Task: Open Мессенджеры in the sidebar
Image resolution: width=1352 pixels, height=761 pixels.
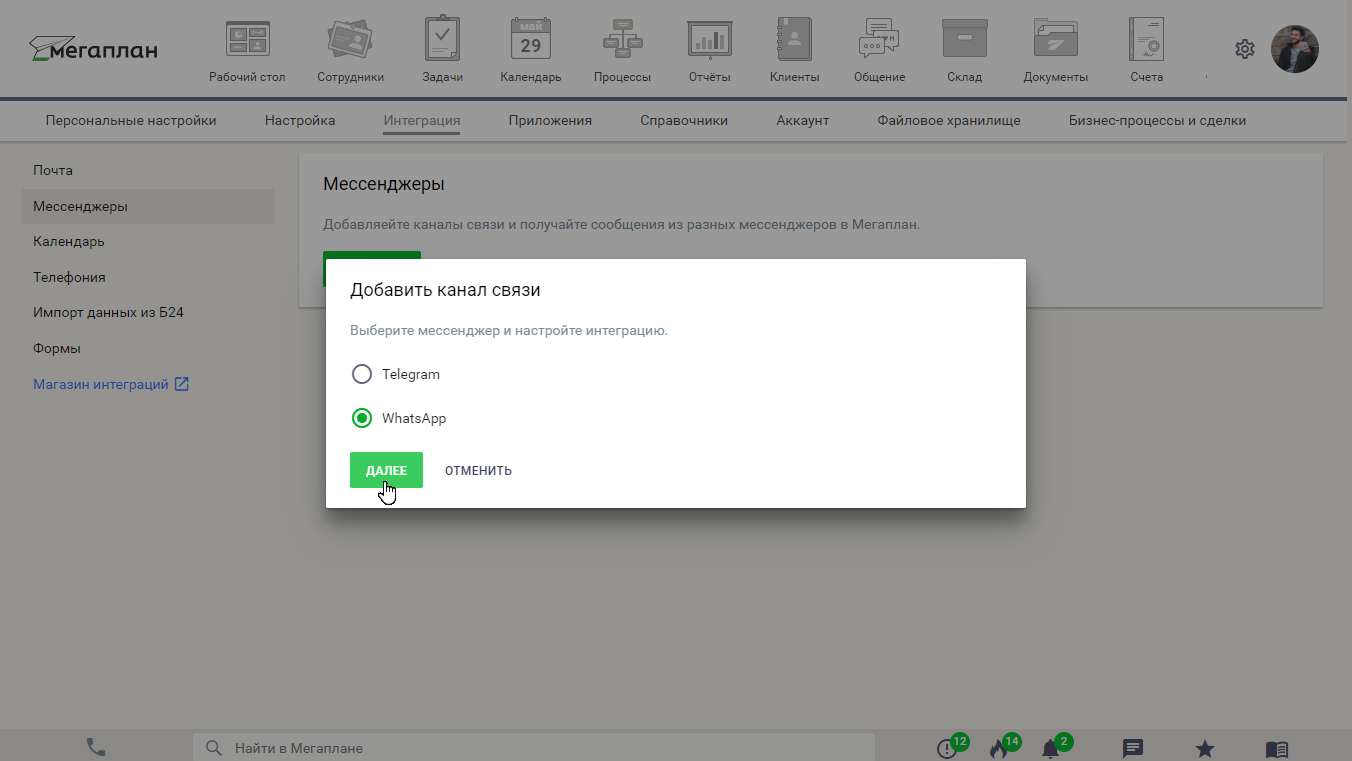Action: (x=148, y=207)
